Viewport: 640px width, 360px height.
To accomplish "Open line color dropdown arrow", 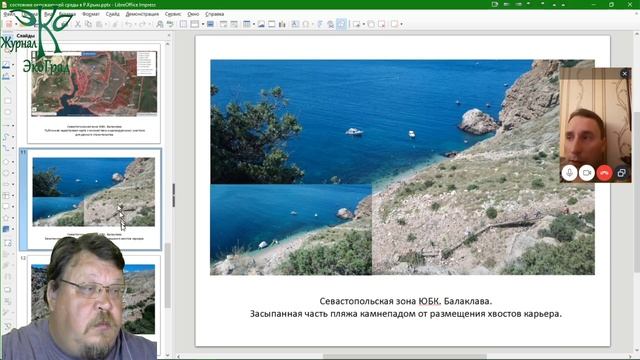I will pyautogui.click(x=13, y=65).
